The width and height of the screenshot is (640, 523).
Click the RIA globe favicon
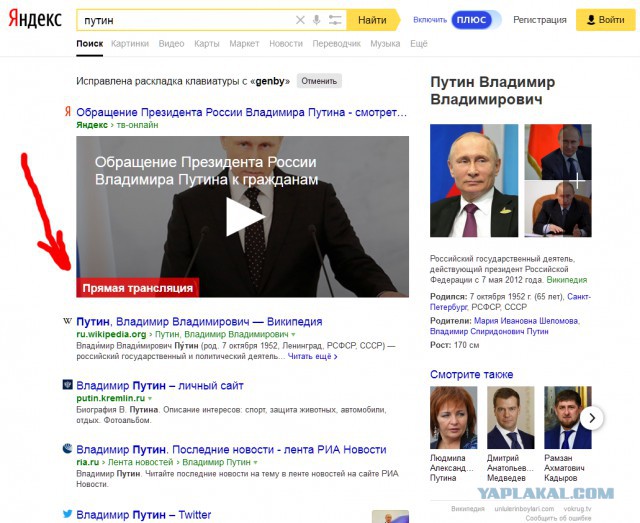67,449
